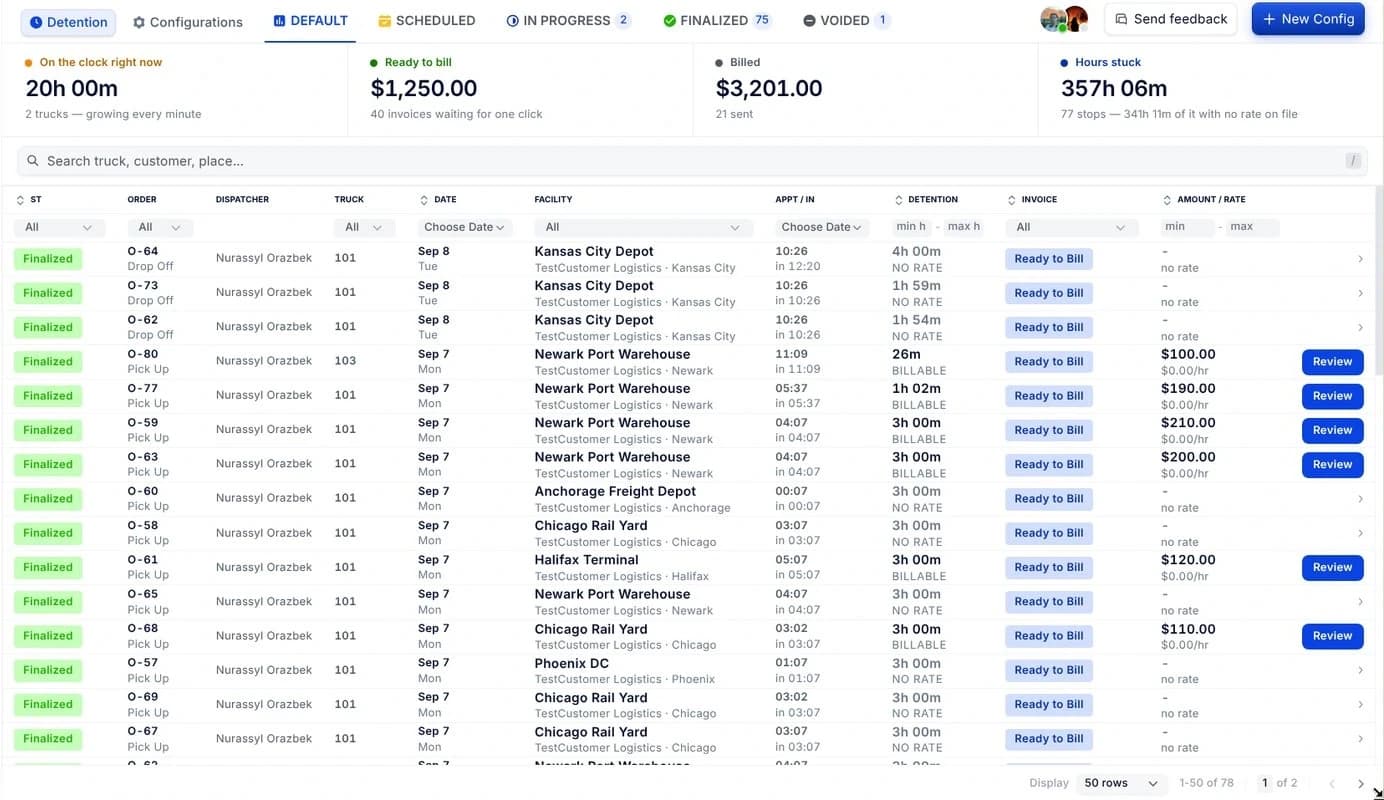Go to next page of results
This screenshot has height=800, width=1384.
pos(1360,783)
